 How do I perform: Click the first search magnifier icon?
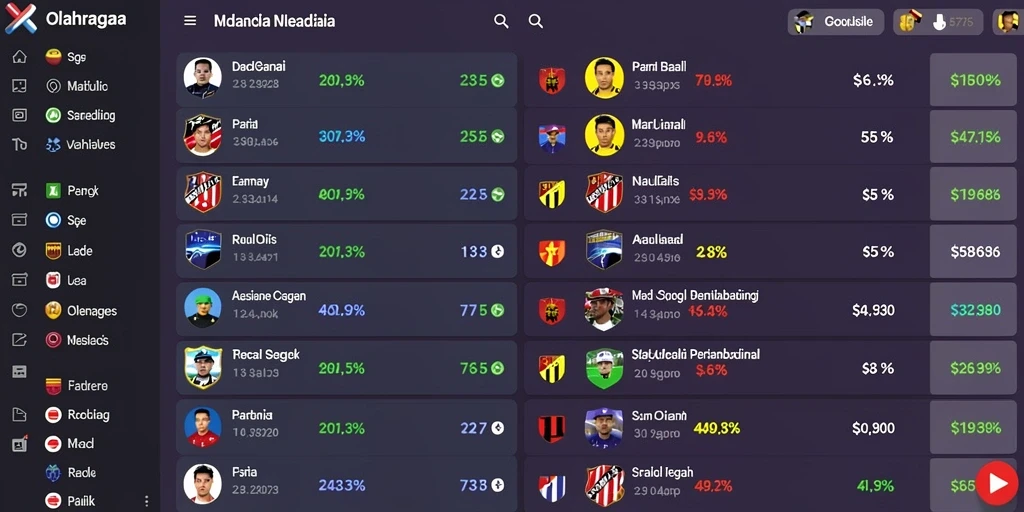pyautogui.click(x=501, y=21)
